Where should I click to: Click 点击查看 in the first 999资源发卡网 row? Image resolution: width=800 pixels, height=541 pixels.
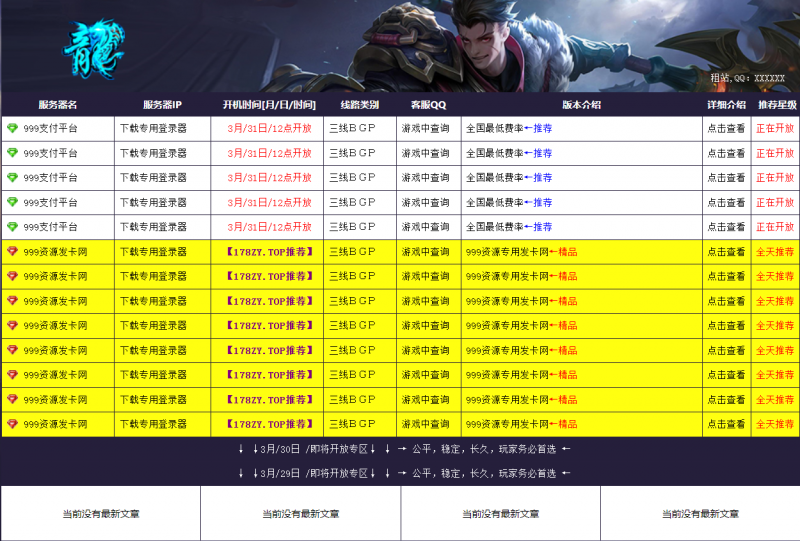[726, 252]
